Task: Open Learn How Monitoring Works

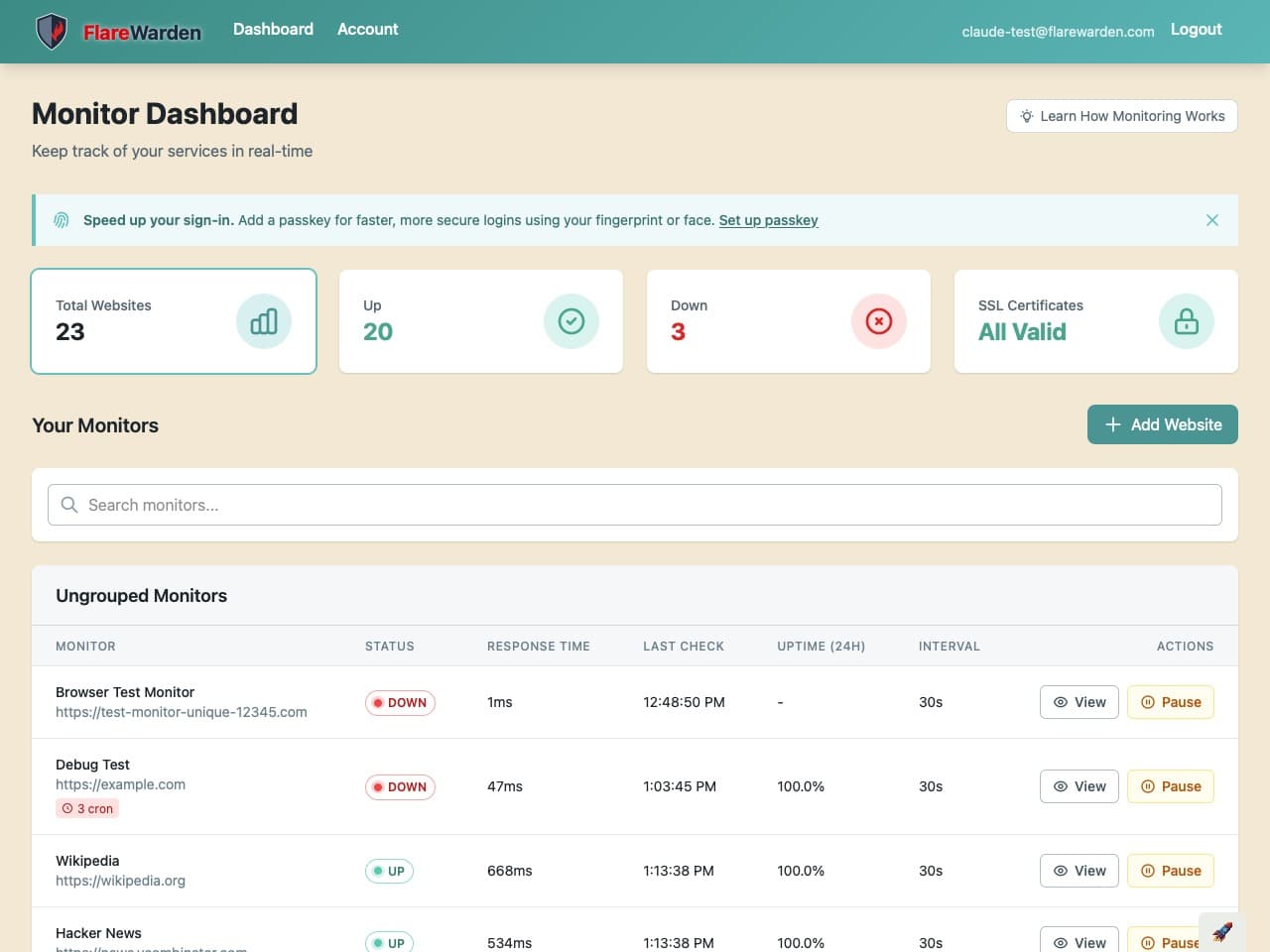Action: point(1122,116)
